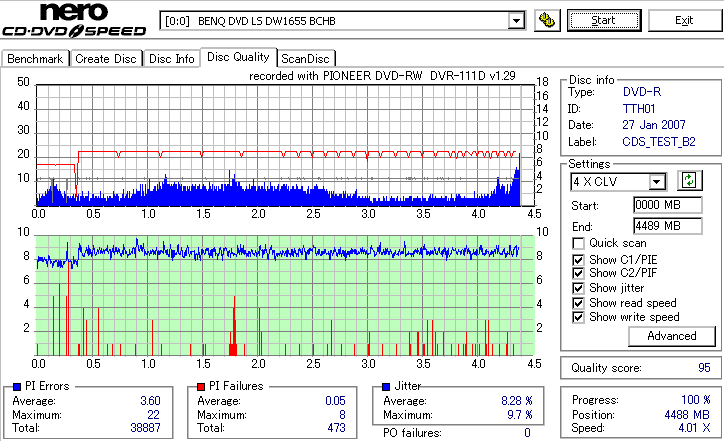Click PI Failures total value 473
724x441 pixels.
[x=337, y=428]
